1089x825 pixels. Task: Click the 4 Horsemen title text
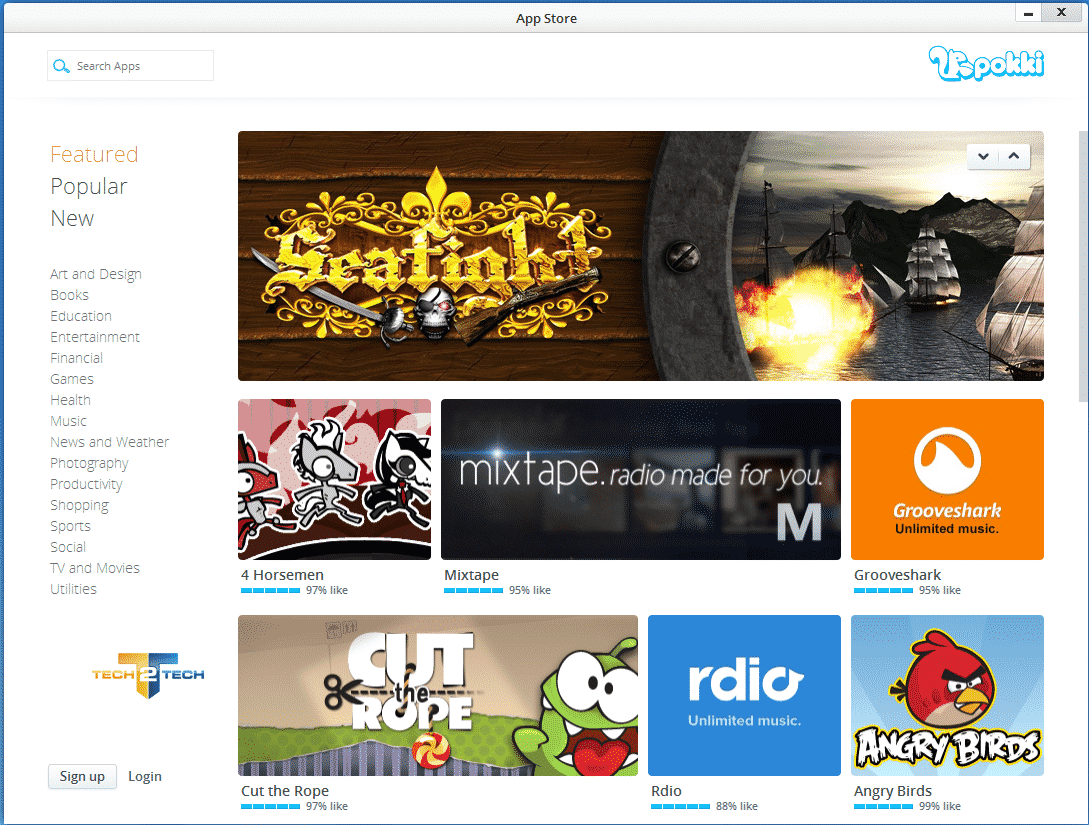(x=282, y=575)
